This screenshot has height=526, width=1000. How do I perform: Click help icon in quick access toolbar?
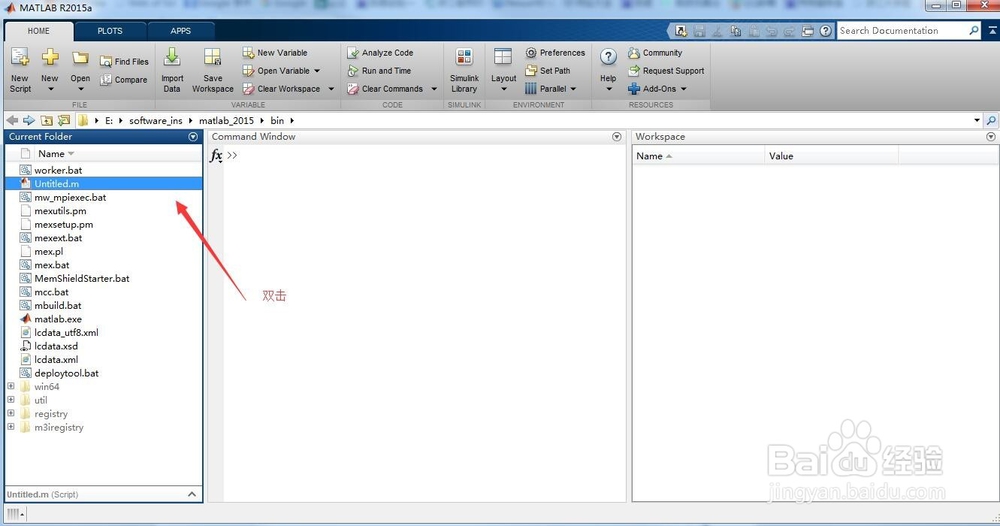coord(826,31)
